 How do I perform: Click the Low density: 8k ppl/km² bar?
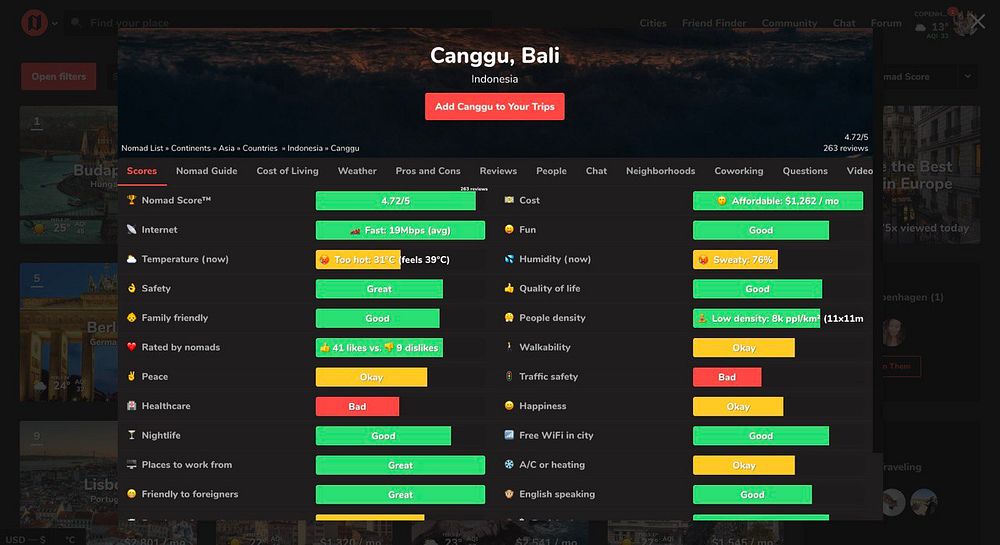(756, 318)
